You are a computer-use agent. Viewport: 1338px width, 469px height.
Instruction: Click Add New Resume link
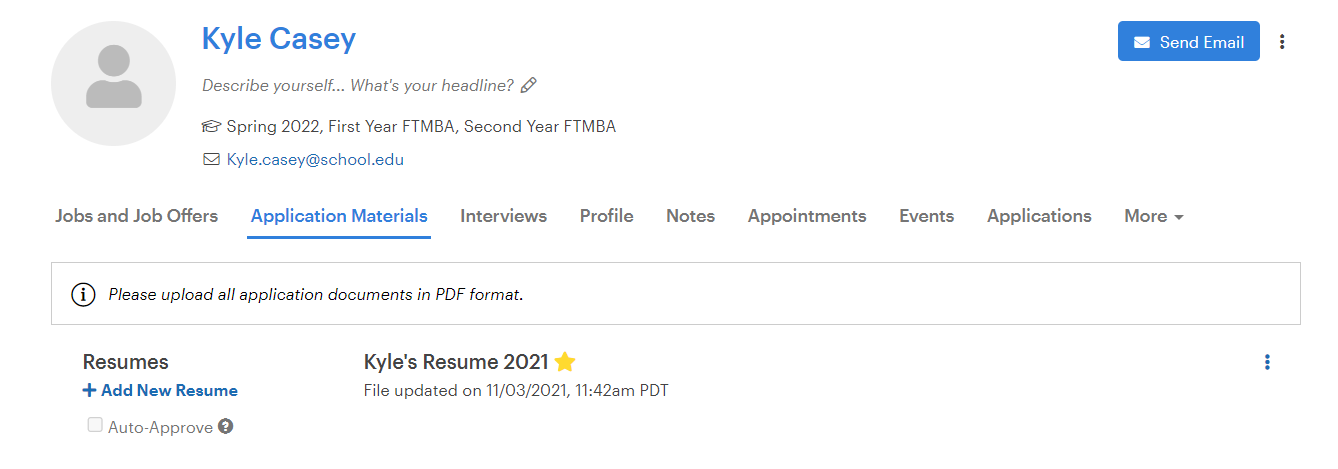pyautogui.click(x=160, y=390)
